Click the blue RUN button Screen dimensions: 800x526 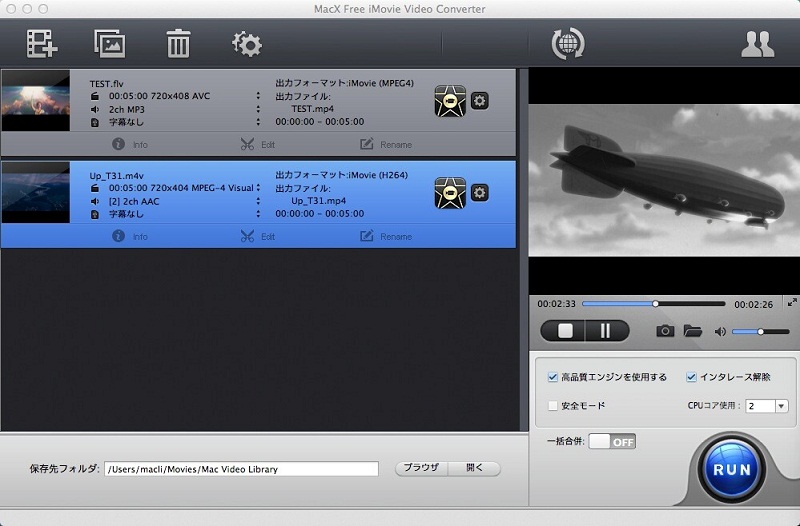(732, 469)
